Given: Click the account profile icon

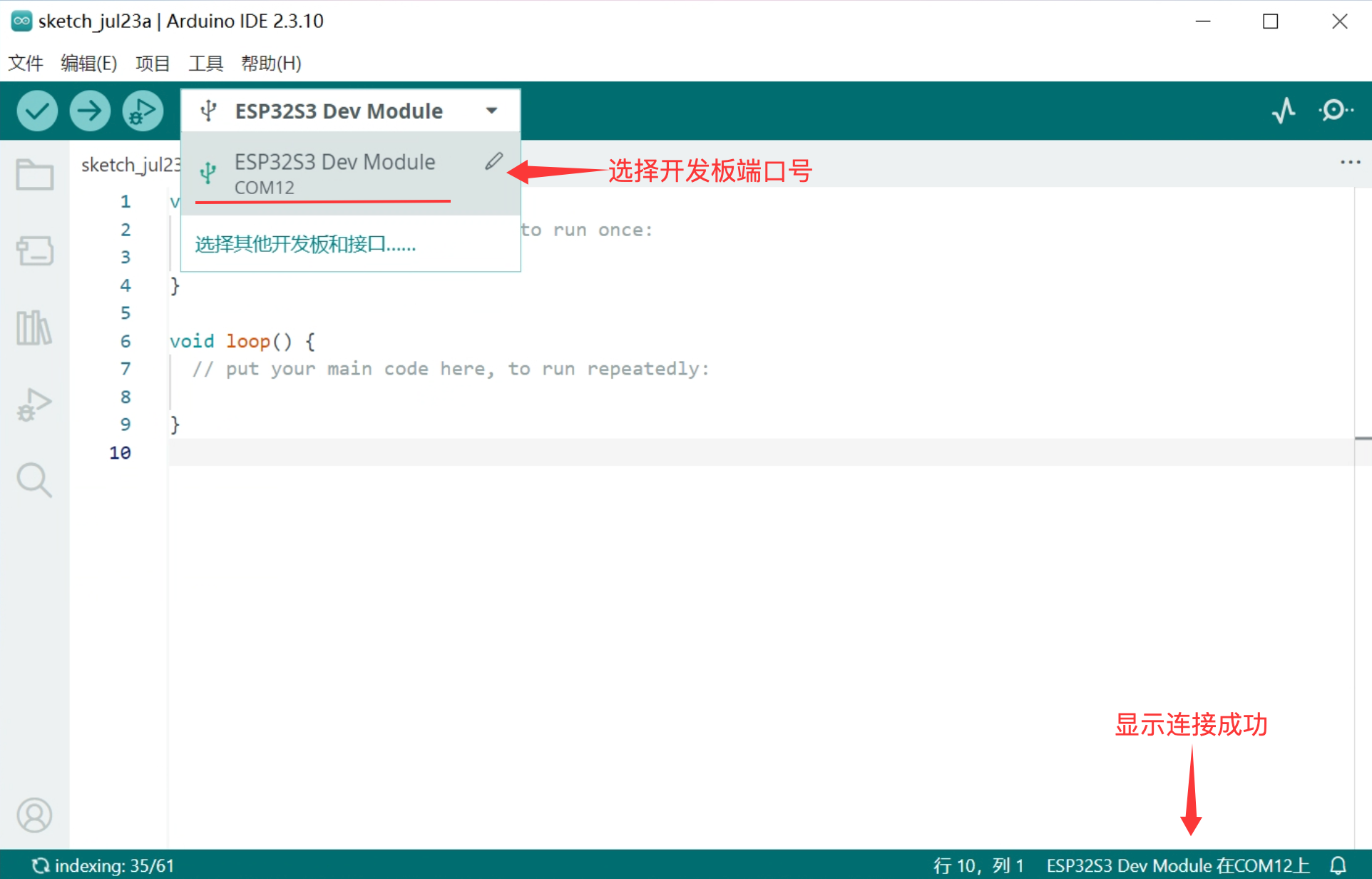Looking at the screenshot, I should (34, 815).
